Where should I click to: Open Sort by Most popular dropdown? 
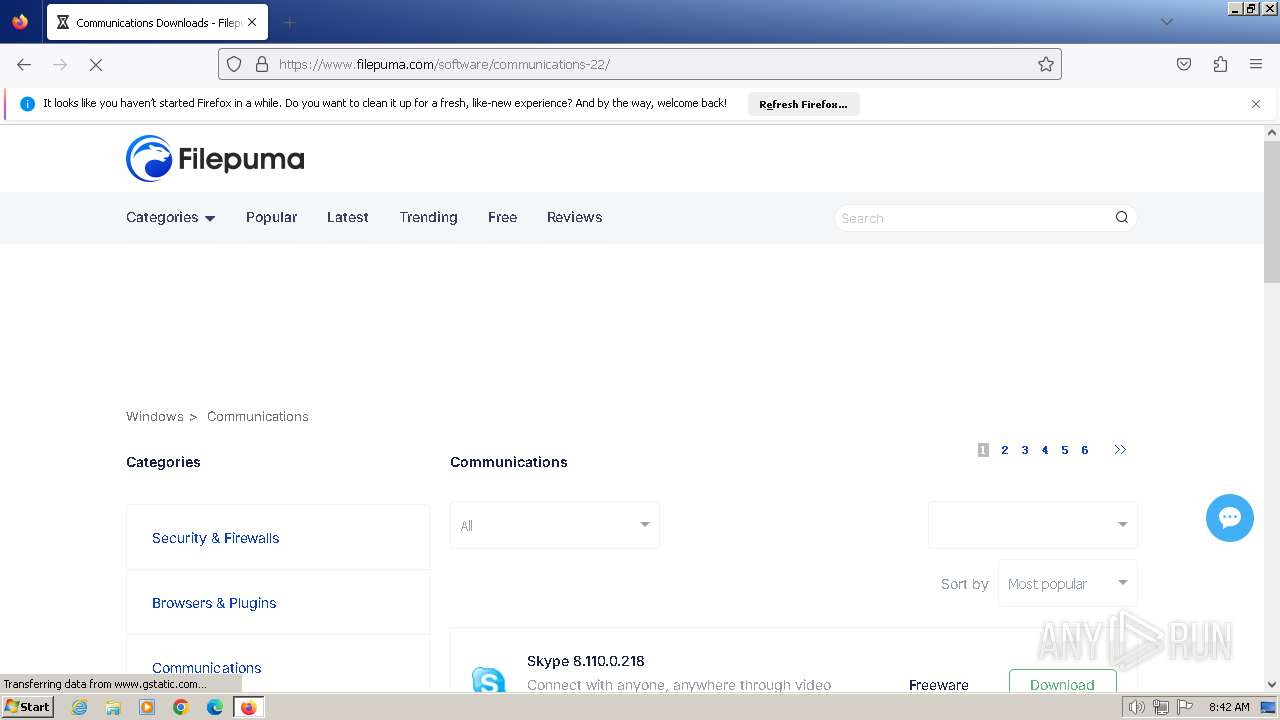pyautogui.click(x=1067, y=583)
